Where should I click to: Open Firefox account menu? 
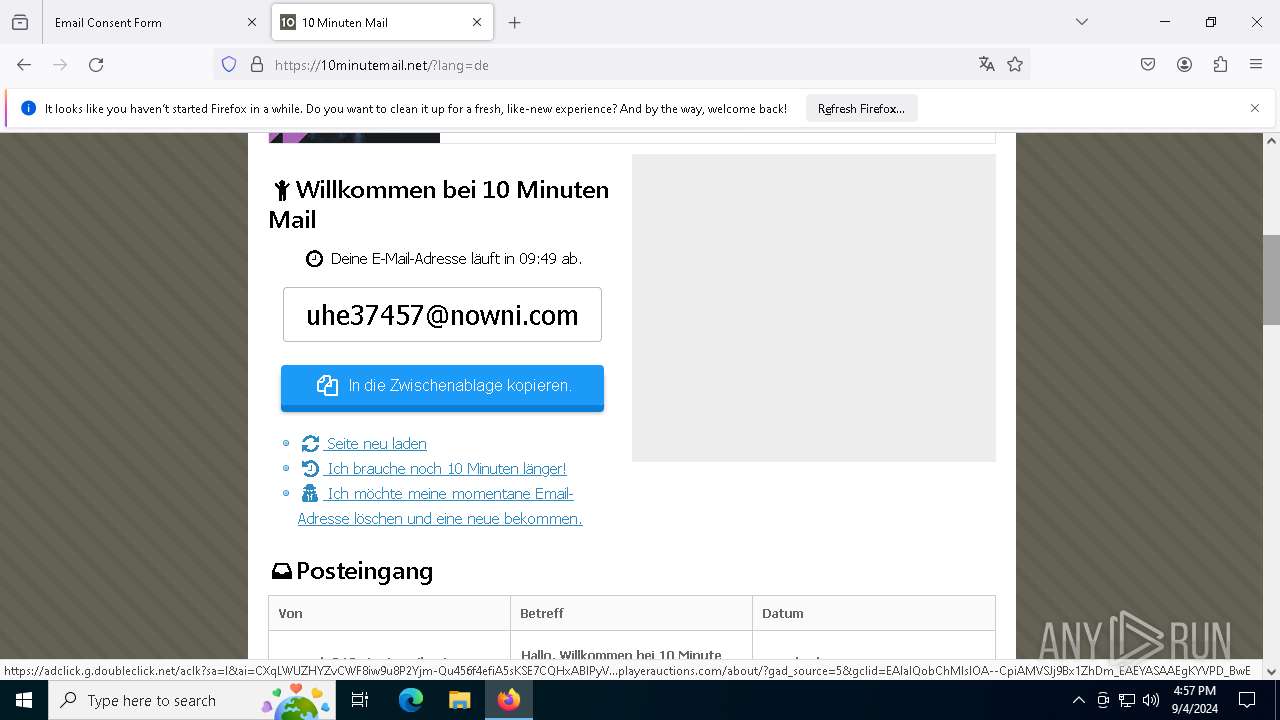1184,65
